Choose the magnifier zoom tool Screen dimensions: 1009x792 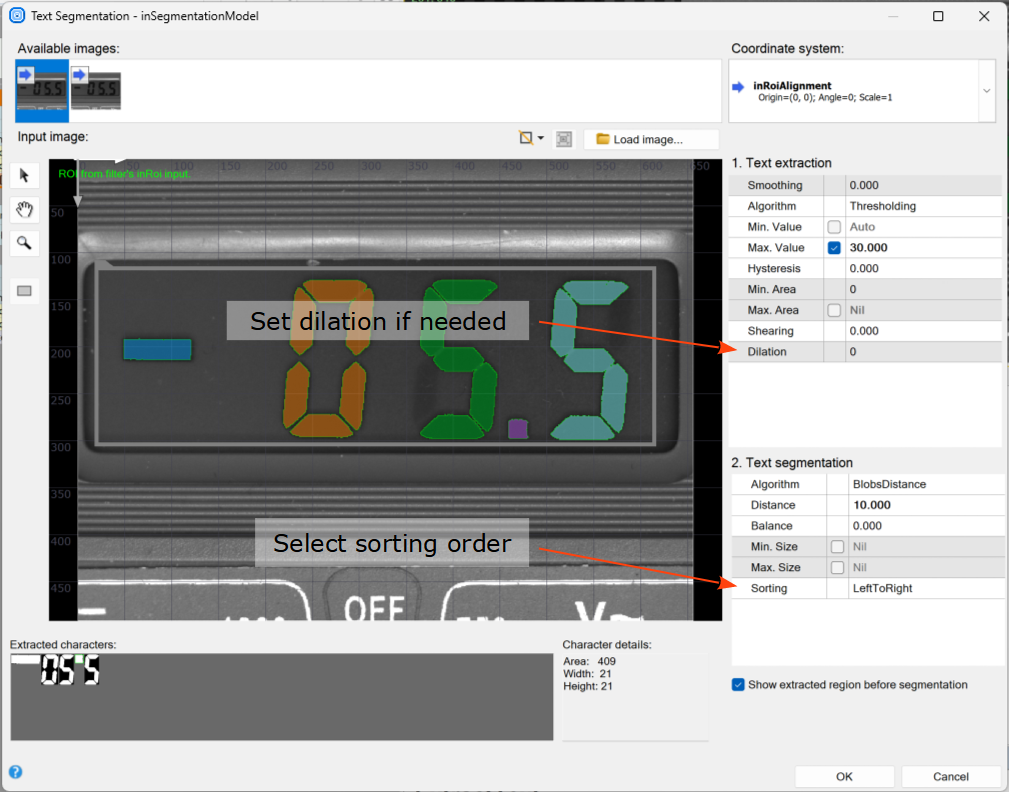24,242
